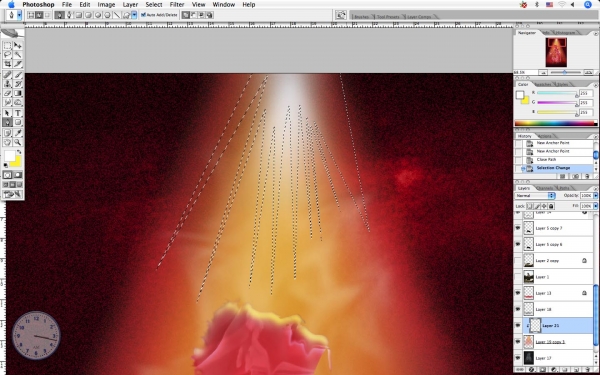Image resolution: width=600 pixels, height=375 pixels.
Task: Select the Shape tool in toolbox
Action: coord(18,122)
